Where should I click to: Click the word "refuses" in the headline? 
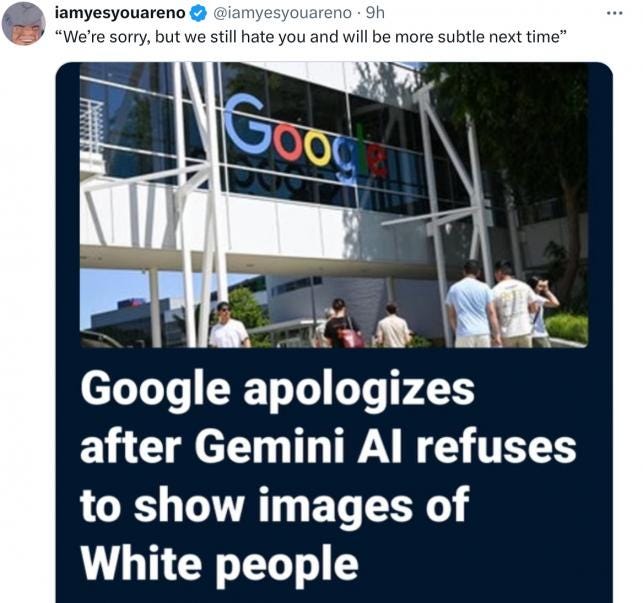(497, 446)
